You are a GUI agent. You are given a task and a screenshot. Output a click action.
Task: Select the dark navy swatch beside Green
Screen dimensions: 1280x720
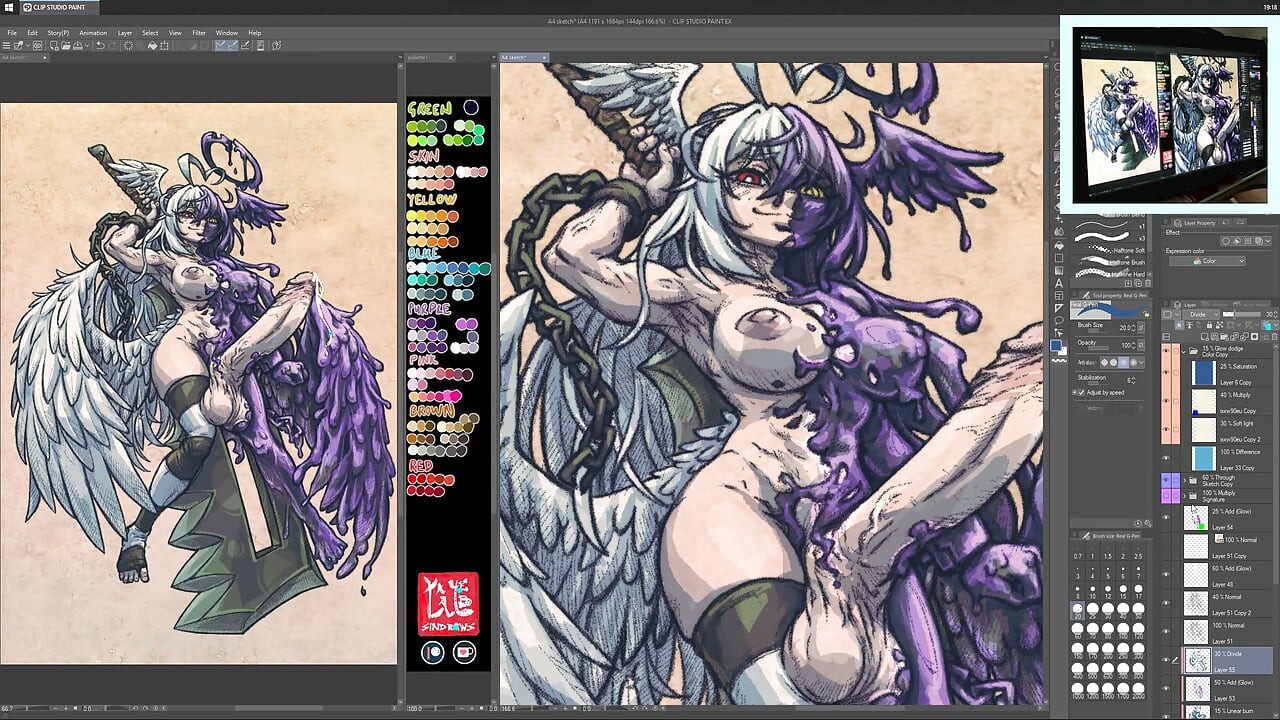tap(470, 108)
